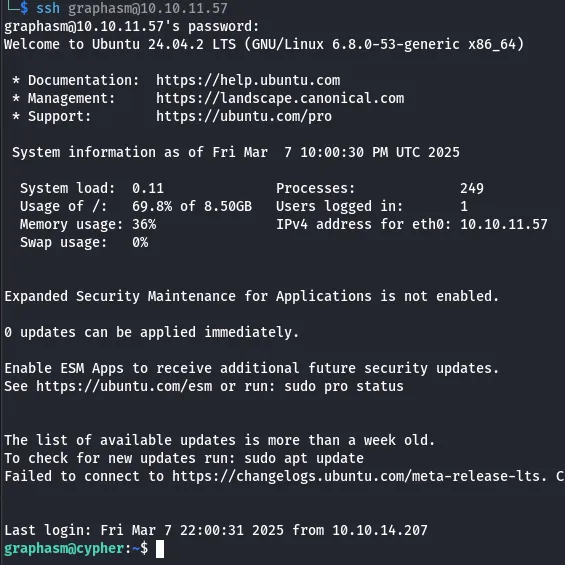Click the password prompt line

pos(132,26)
